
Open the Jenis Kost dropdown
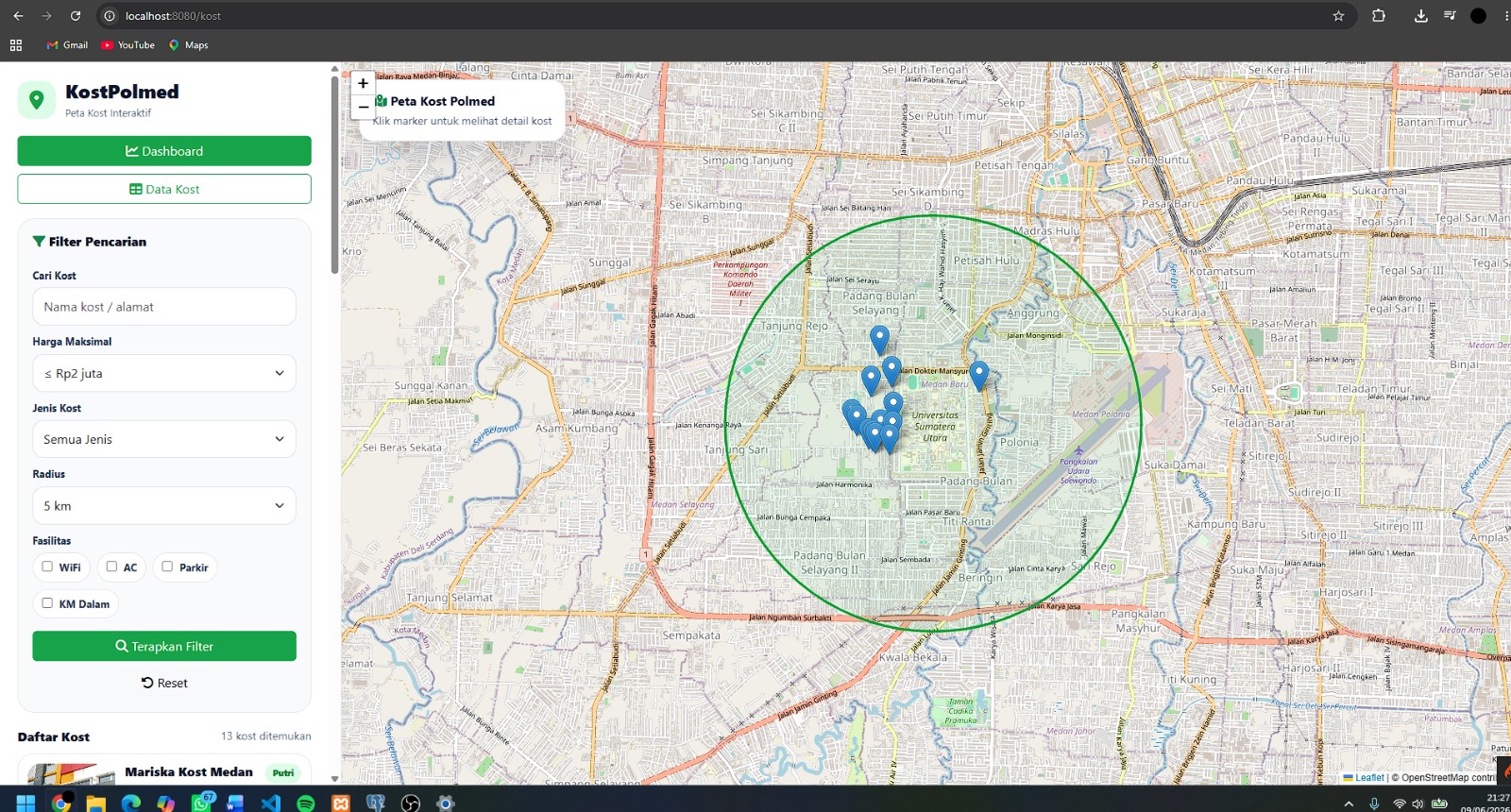[x=164, y=439]
